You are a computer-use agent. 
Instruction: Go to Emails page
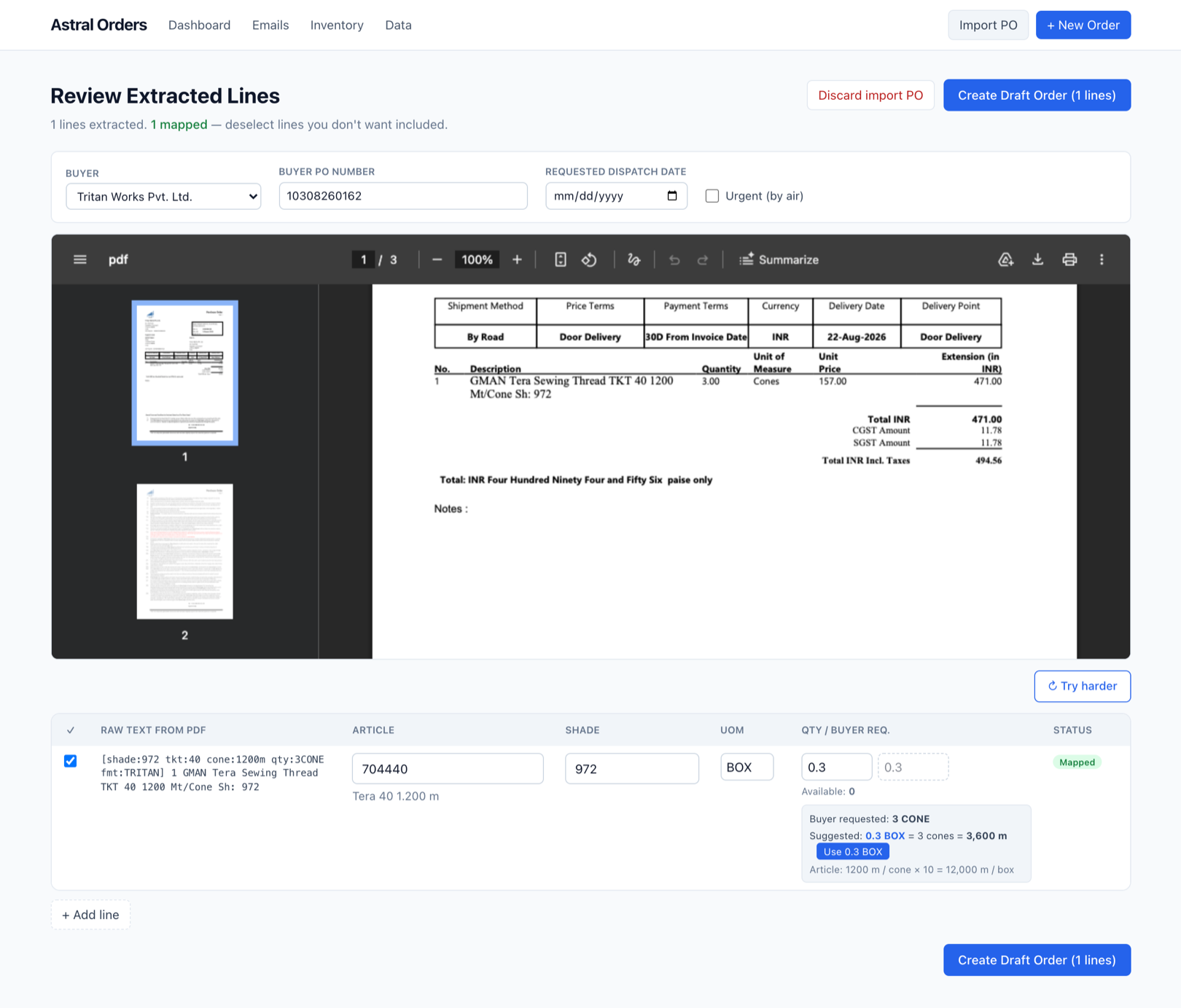[270, 25]
